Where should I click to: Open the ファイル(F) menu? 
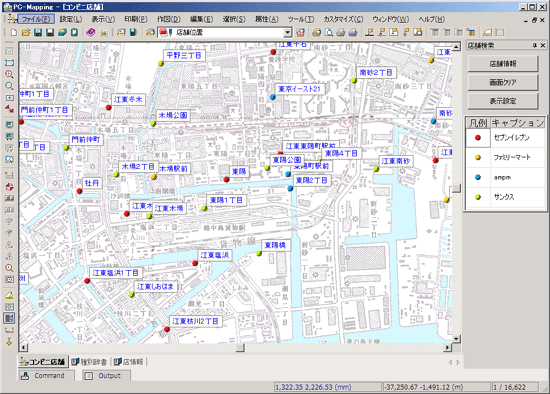pos(36,19)
